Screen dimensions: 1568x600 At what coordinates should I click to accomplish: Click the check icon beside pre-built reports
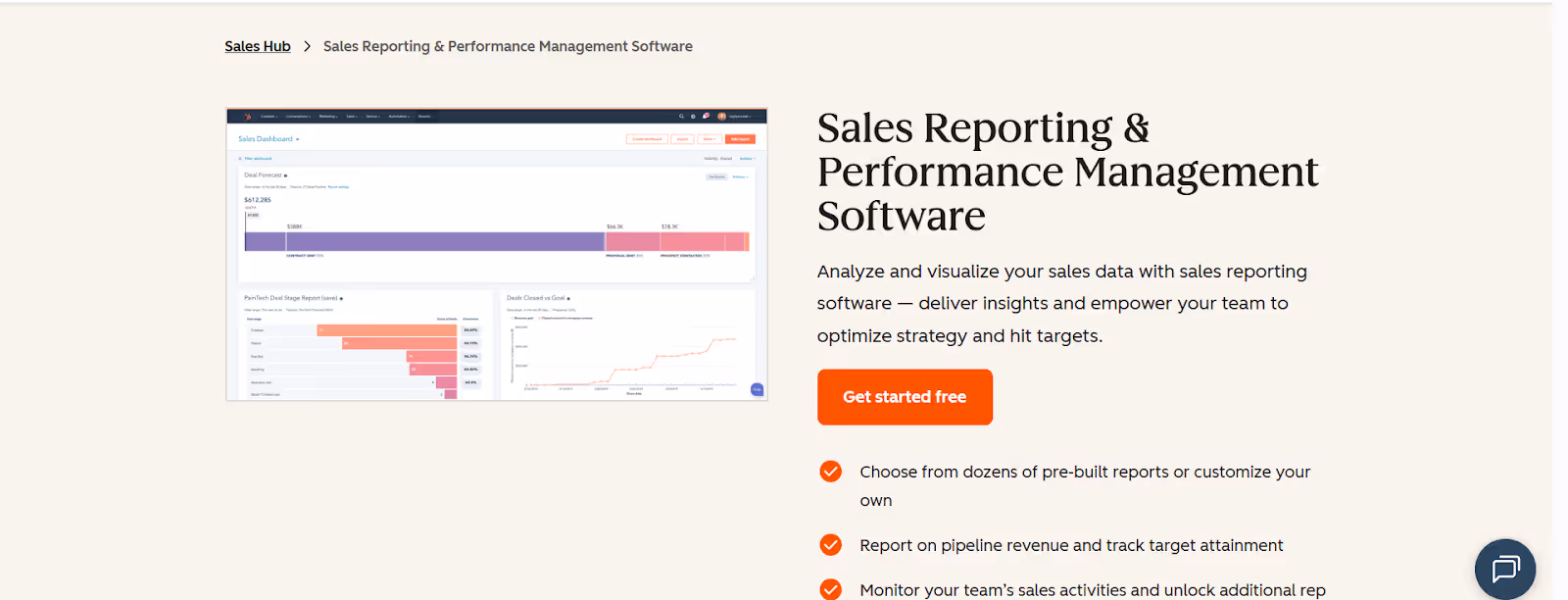tap(830, 472)
